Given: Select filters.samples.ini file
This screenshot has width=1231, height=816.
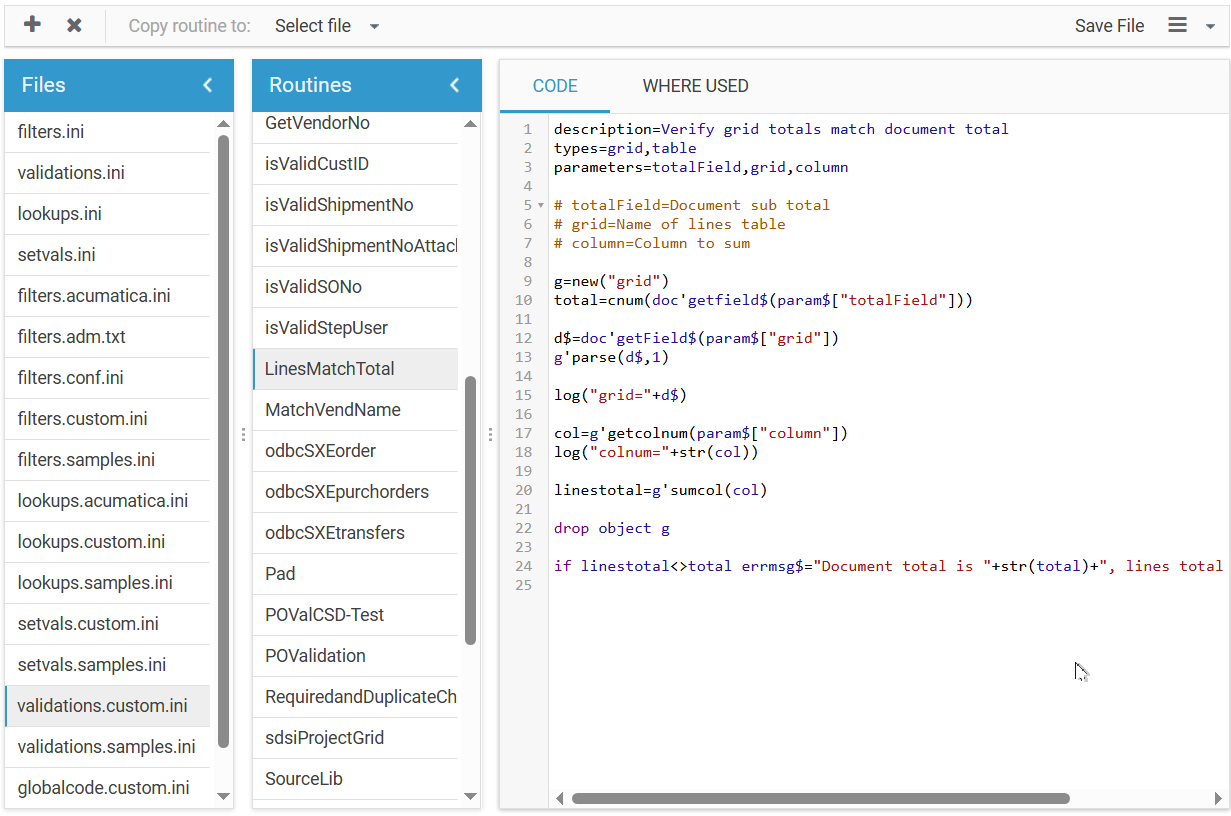Looking at the screenshot, I should (x=107, y=460).
